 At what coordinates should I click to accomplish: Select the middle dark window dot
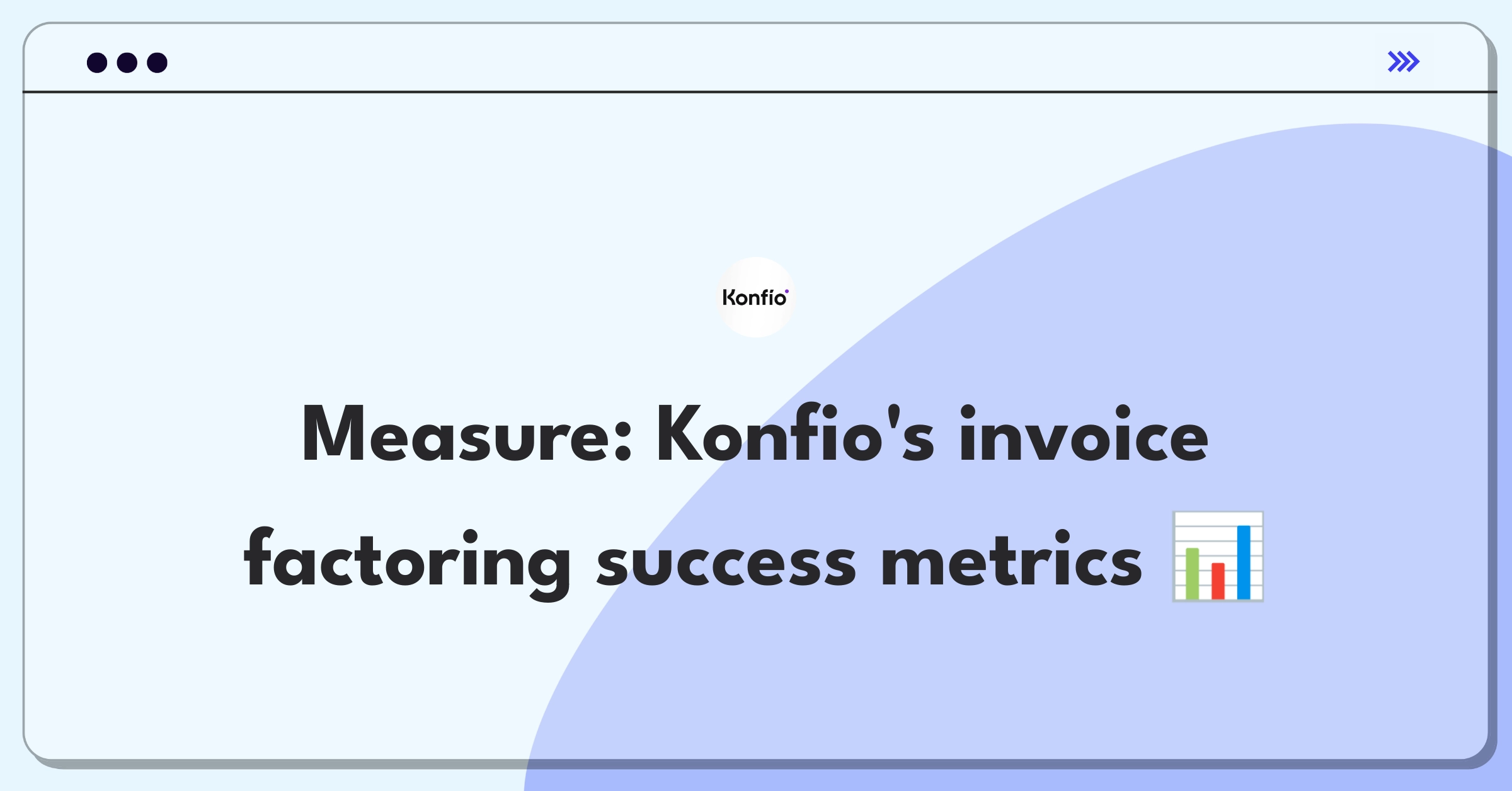(127, 62)
